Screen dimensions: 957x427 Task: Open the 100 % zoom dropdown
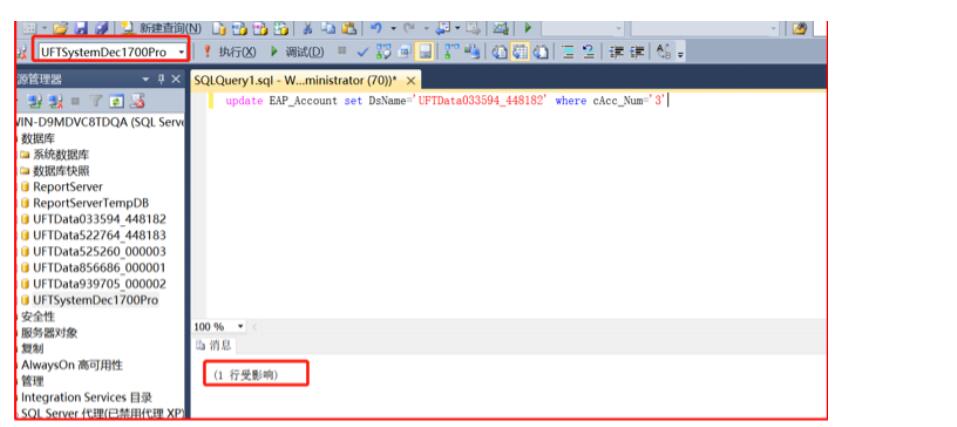pos(240,327)
